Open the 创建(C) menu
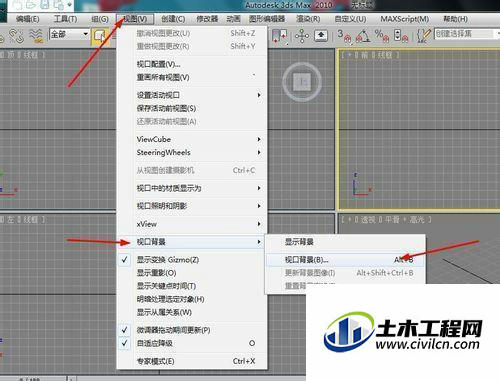 tap(173, 19)
